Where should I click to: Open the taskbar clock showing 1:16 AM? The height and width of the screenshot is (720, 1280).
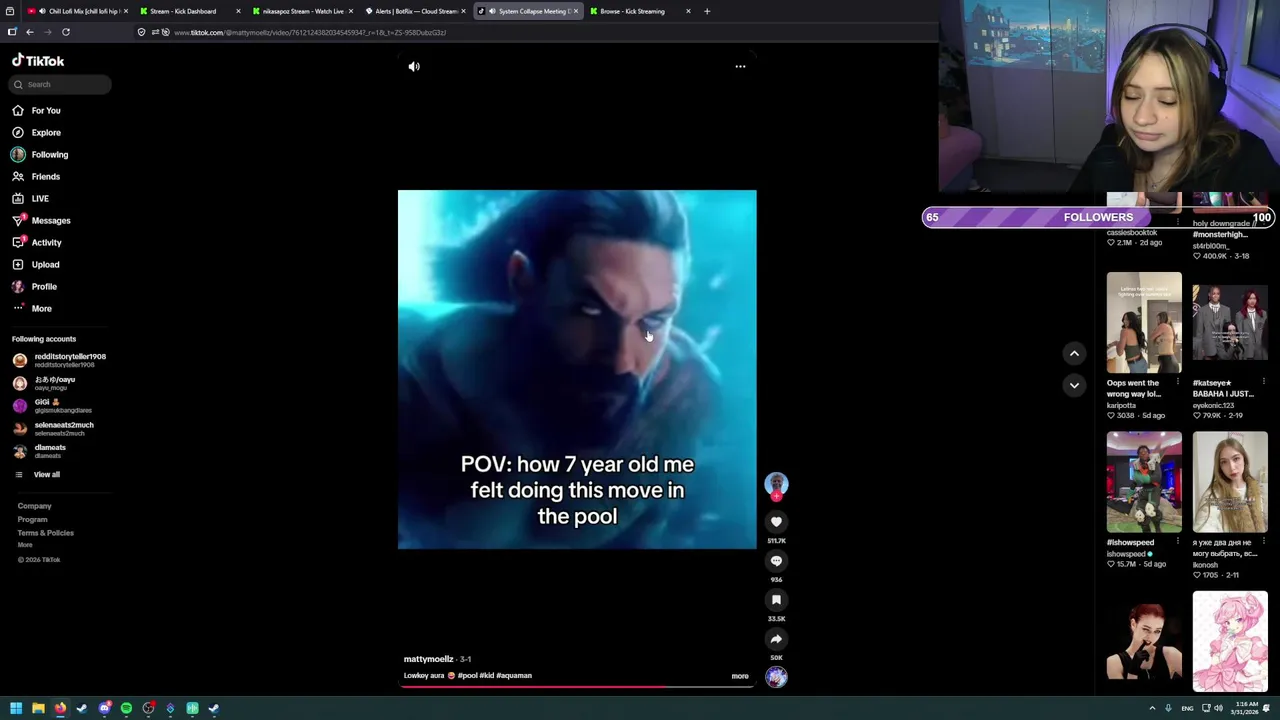tap(1244, 708)
